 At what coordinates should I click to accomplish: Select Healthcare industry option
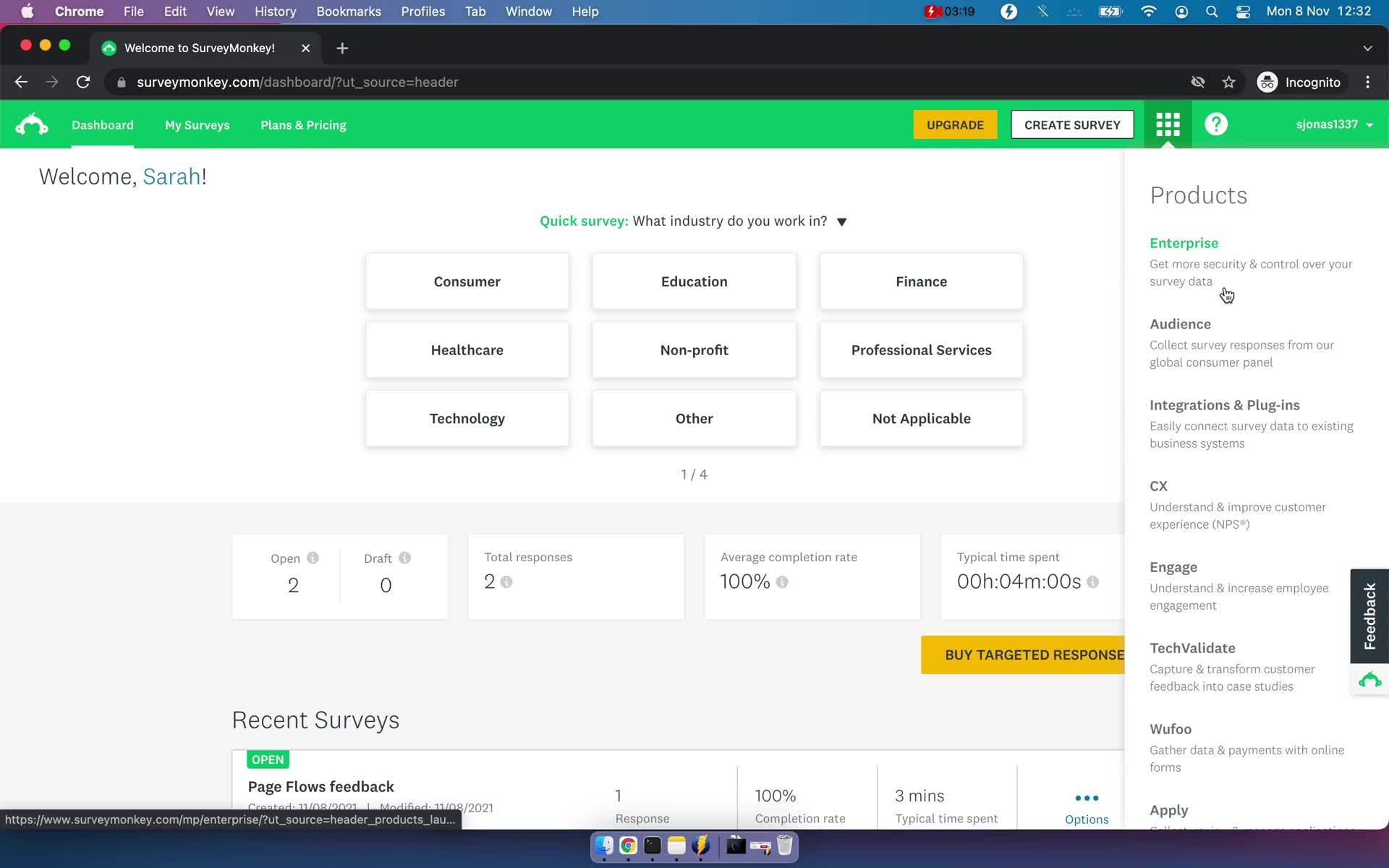[467, 350]
